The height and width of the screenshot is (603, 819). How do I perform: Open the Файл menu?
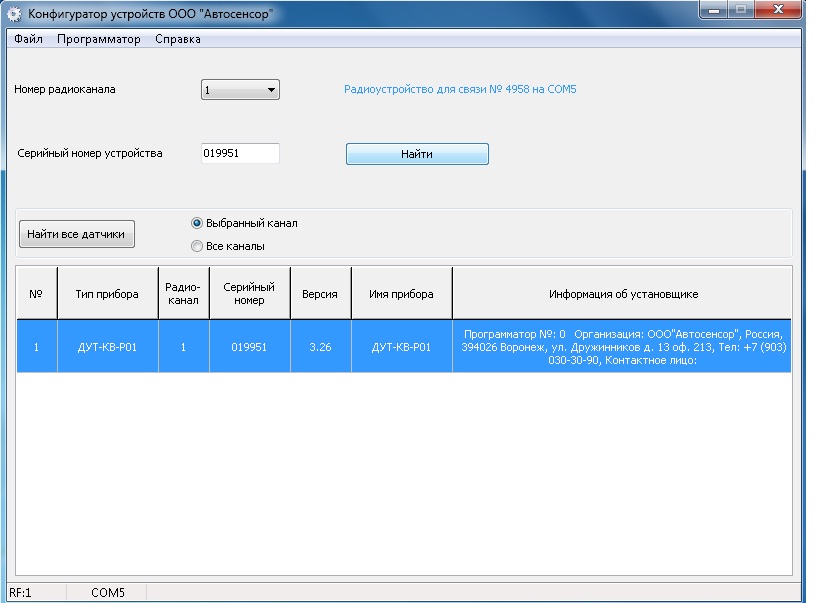[28, 39]
